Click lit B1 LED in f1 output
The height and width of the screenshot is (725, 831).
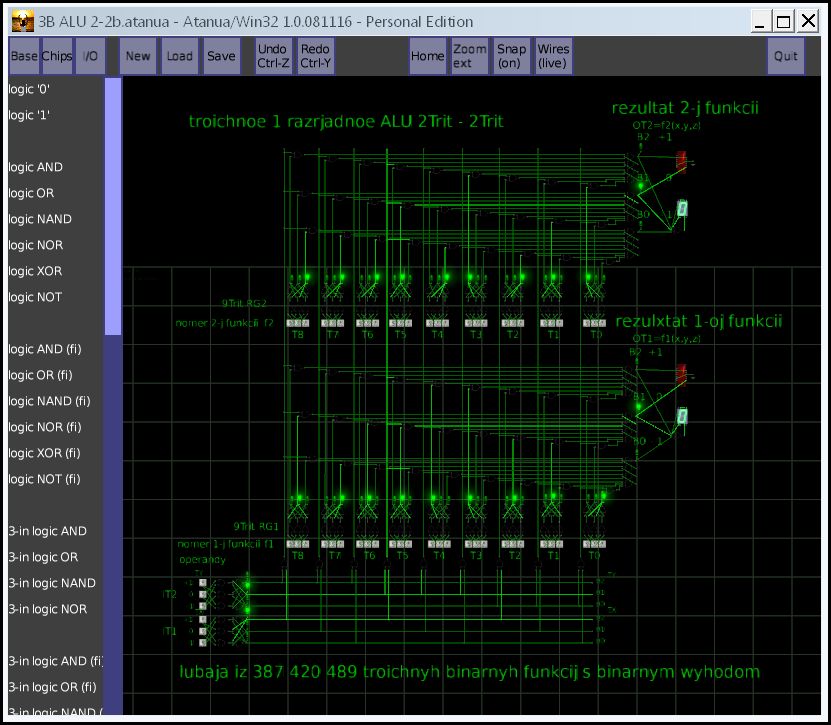(x=639, y=406)
